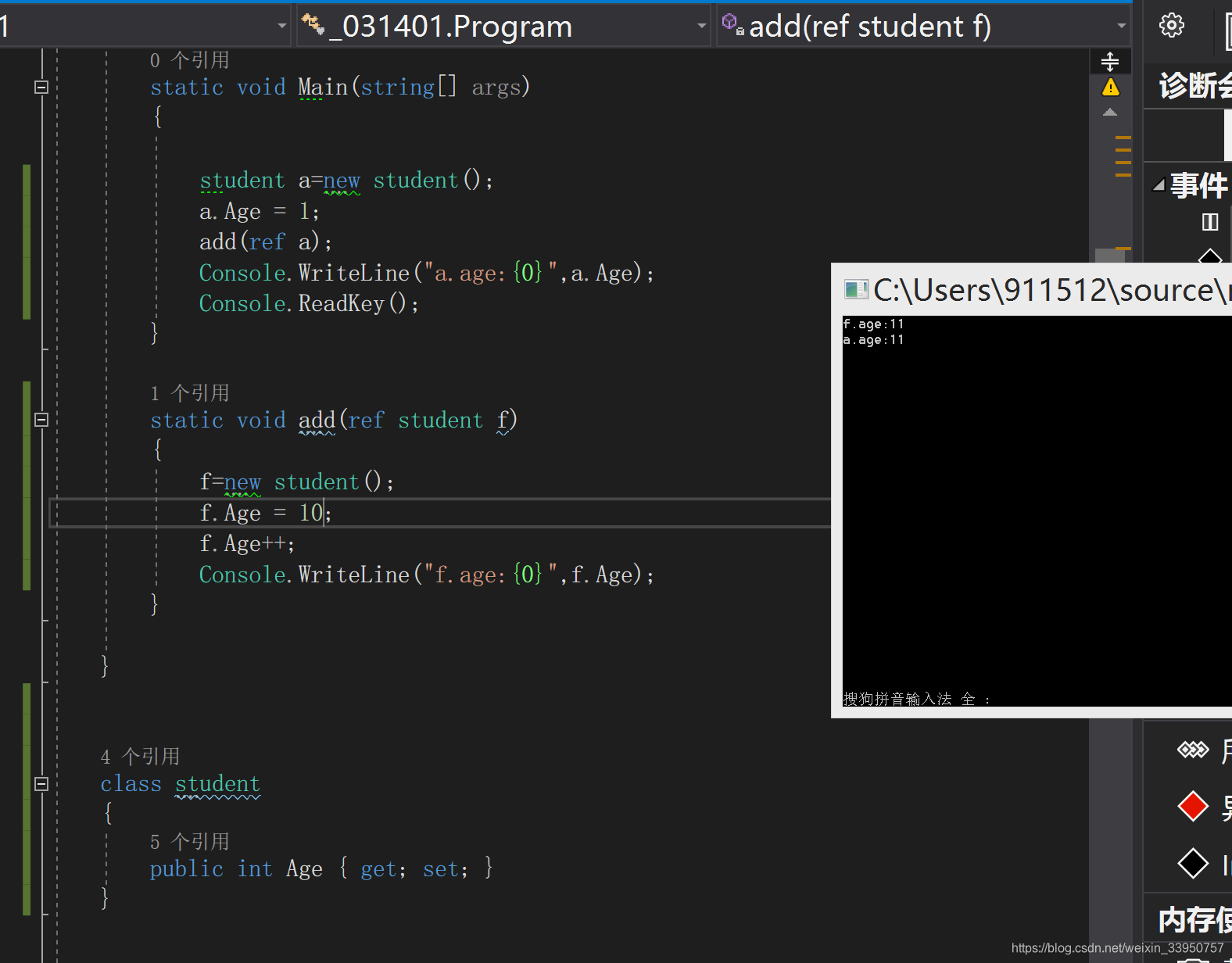
Task: Click the console window title path
Action: (1052, 290)
